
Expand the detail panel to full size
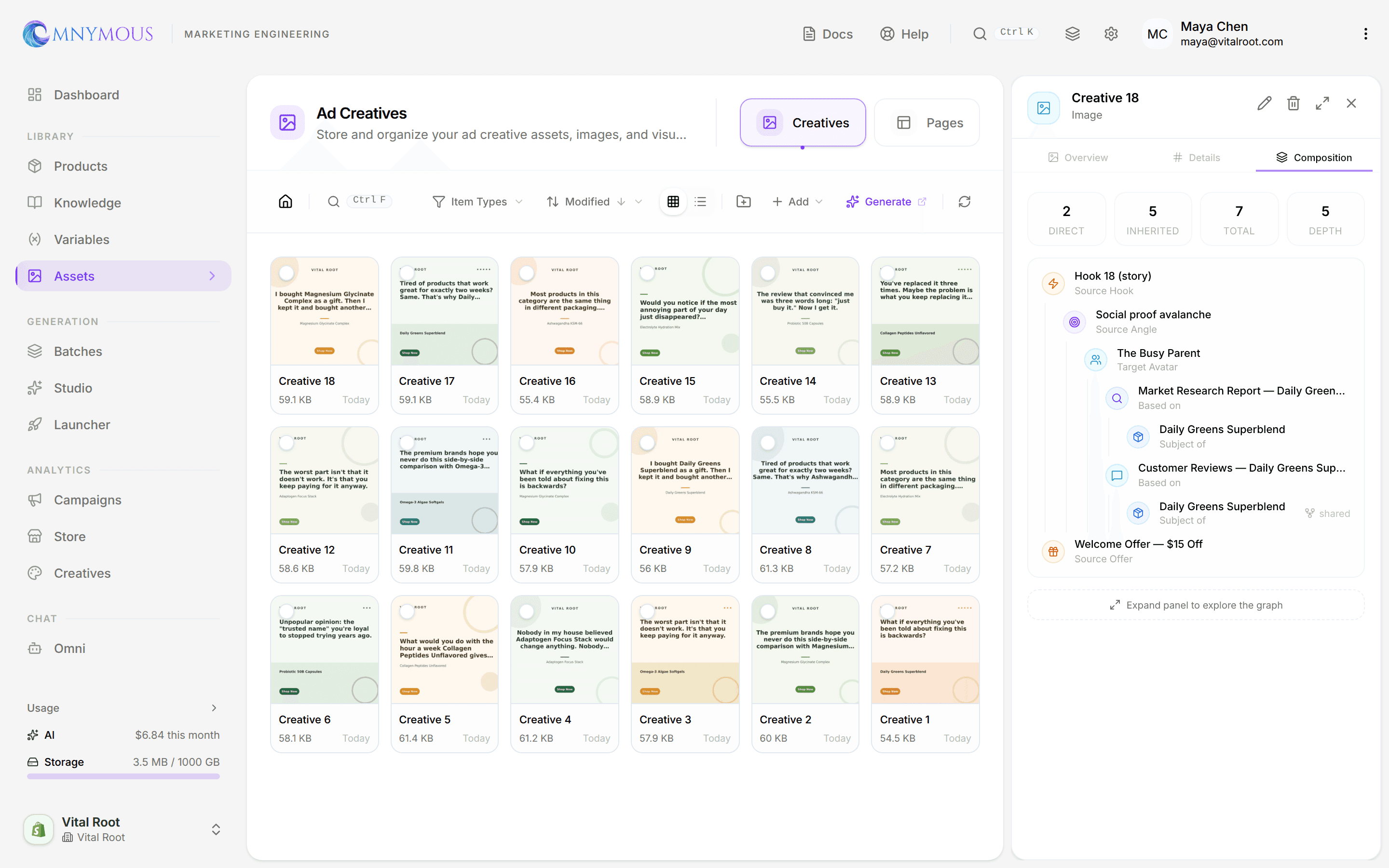[1322, 103]
